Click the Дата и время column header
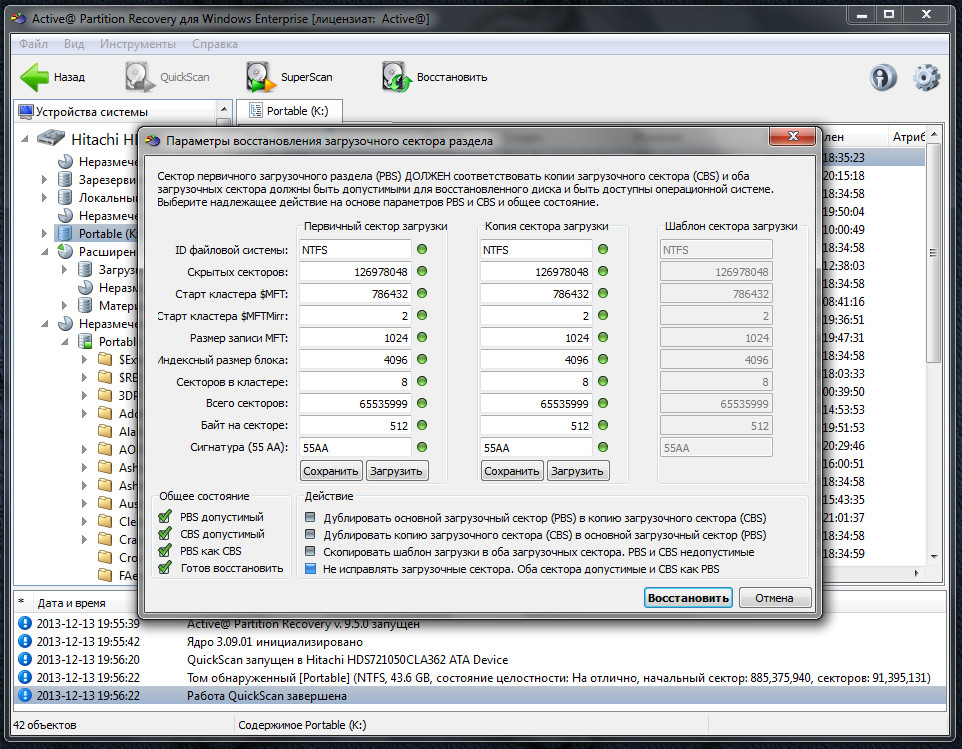This screenshot has height=749, width=962. point(71,603)
